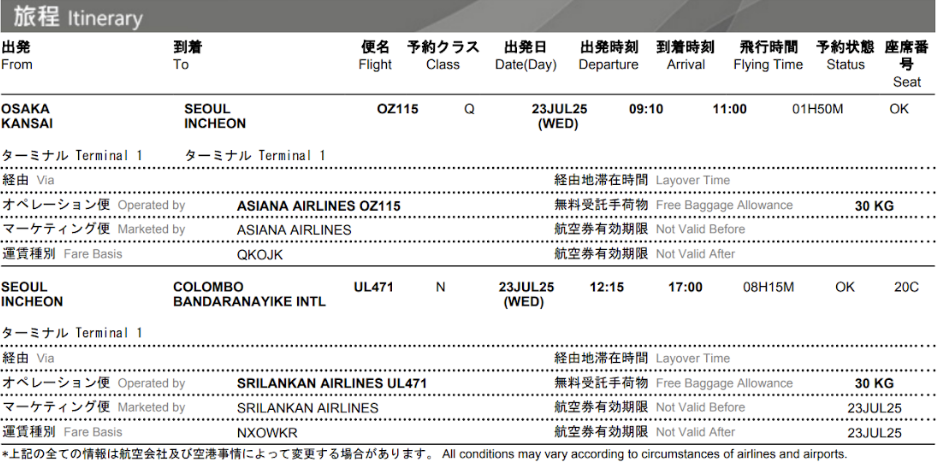Select booking class N
This screenshot has height=466, width=946.
coord(440,287)
